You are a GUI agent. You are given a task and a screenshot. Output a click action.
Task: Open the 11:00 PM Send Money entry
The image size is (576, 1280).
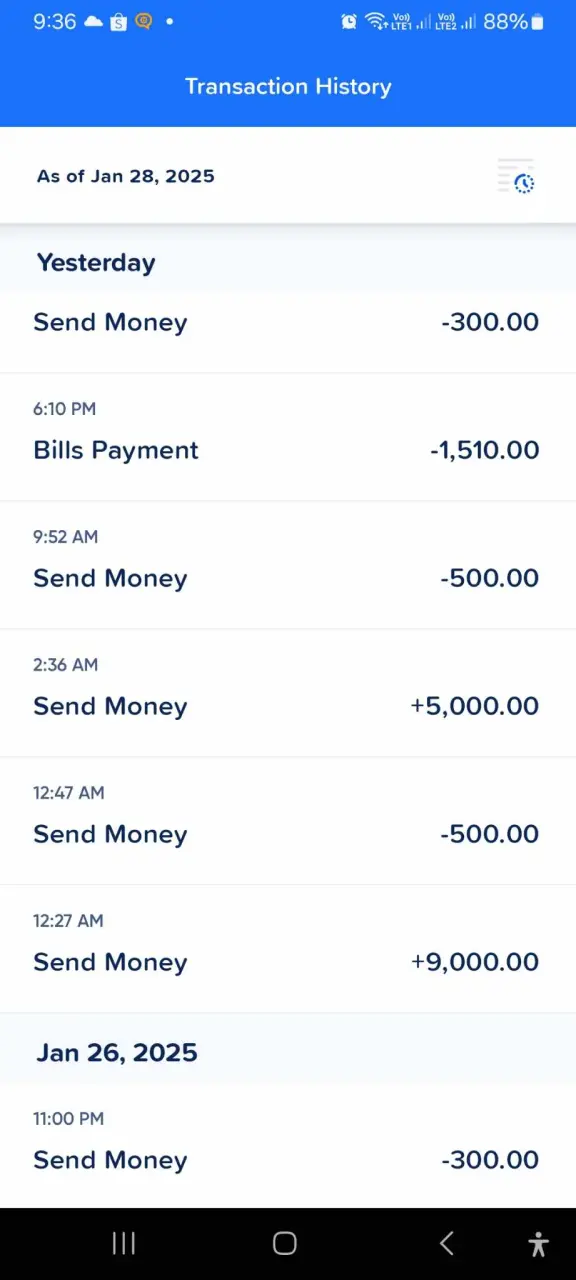(288, 1146)
